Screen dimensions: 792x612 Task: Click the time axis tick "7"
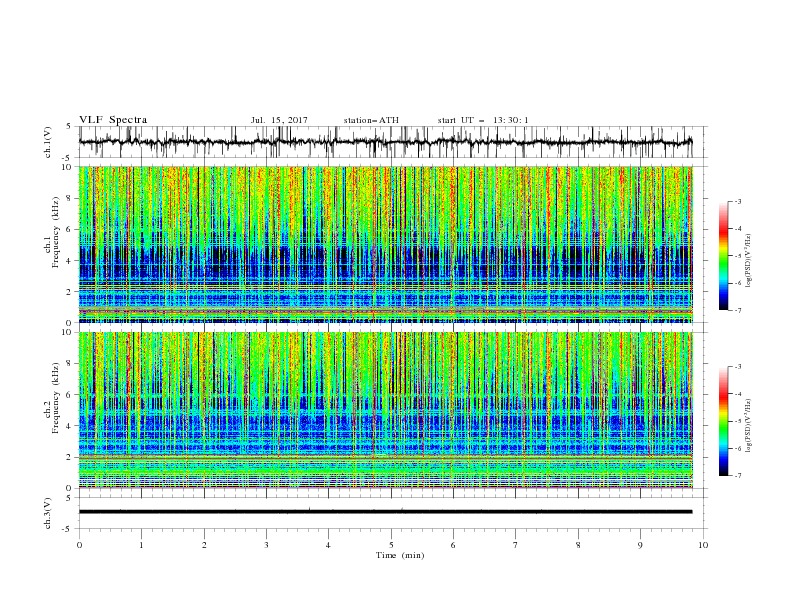pos(516,545)
